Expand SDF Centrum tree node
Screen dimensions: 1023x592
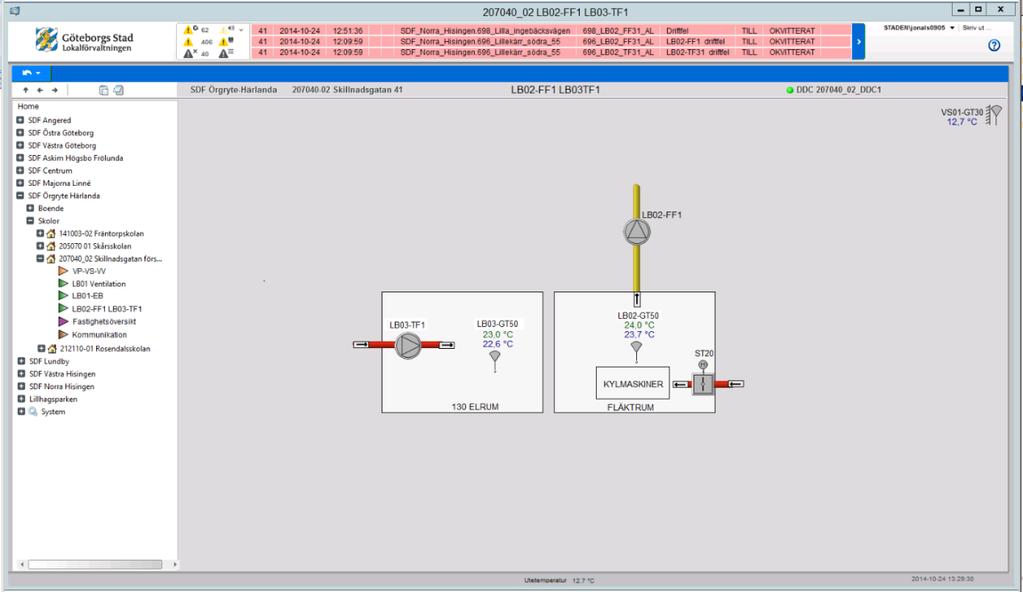coord(20,170)
